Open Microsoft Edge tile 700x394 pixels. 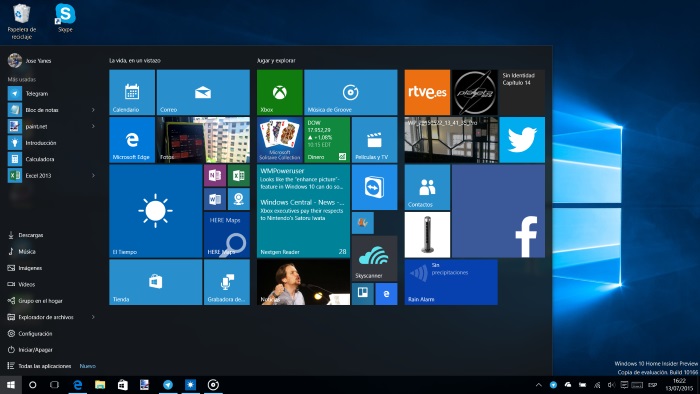coord(132,140)
